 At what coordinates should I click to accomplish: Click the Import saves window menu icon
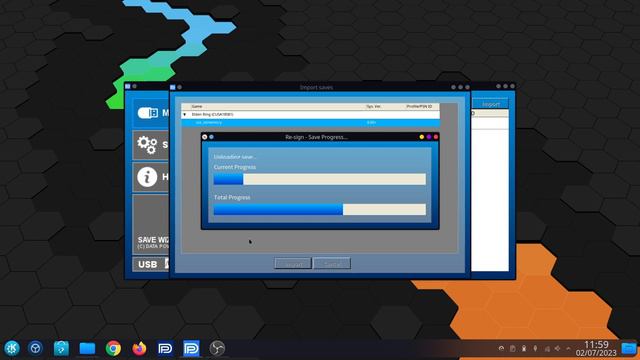tap(173, 87)
